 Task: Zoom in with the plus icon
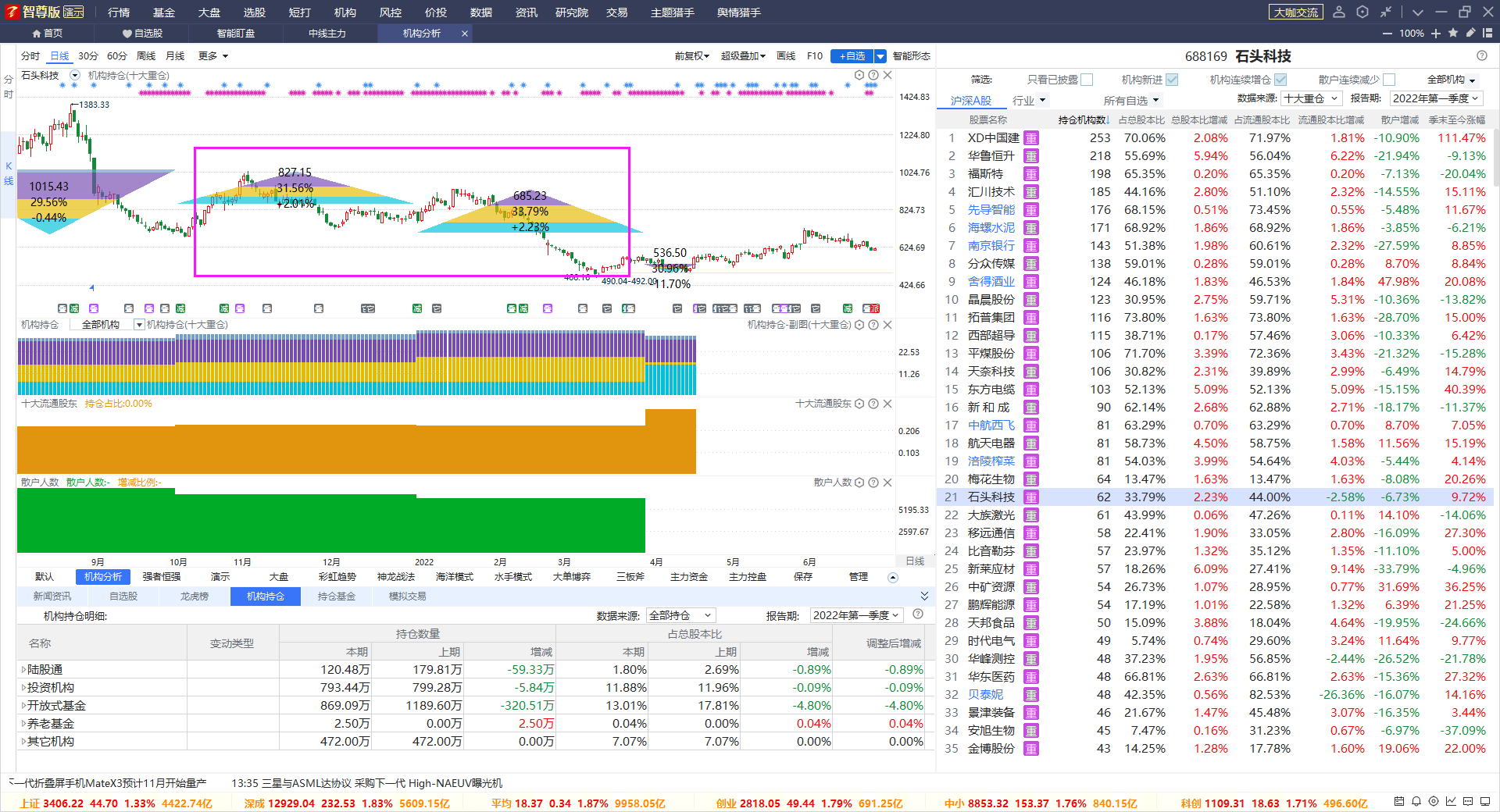(x=1436, y=34)
